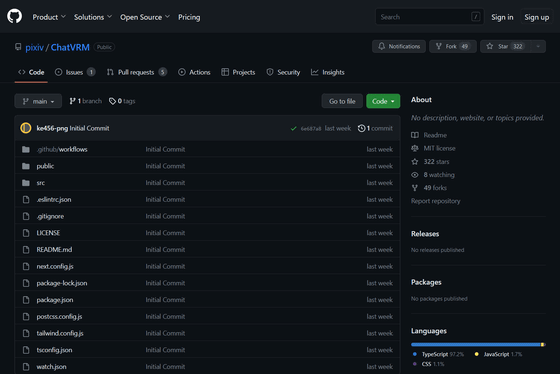560x374 pixels.
Task: Open the Open Source dropdown menu
Action: 145,17
